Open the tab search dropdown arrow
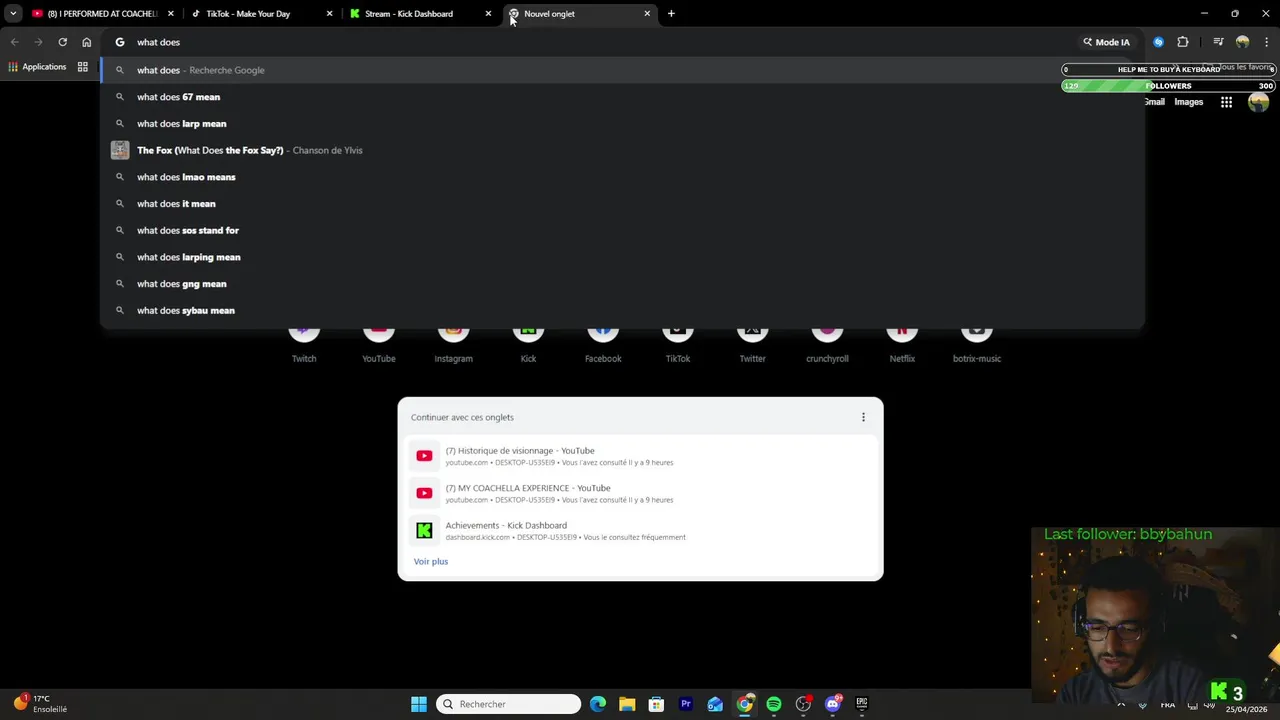Image resolution: width=1280 pixels, height=720 pixels. pyautogui.click(x=13, y=14)
